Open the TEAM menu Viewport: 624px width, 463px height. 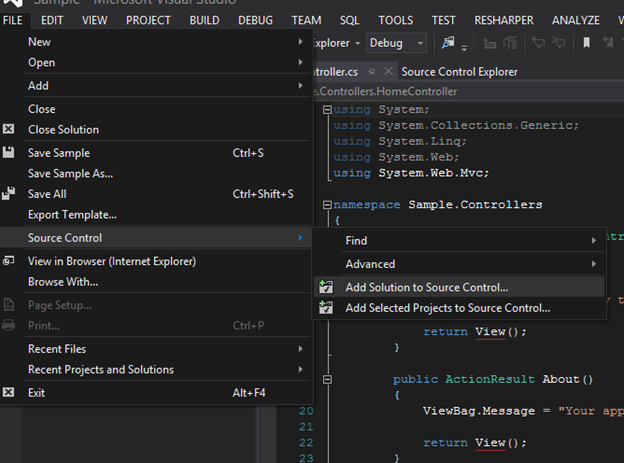306,20
